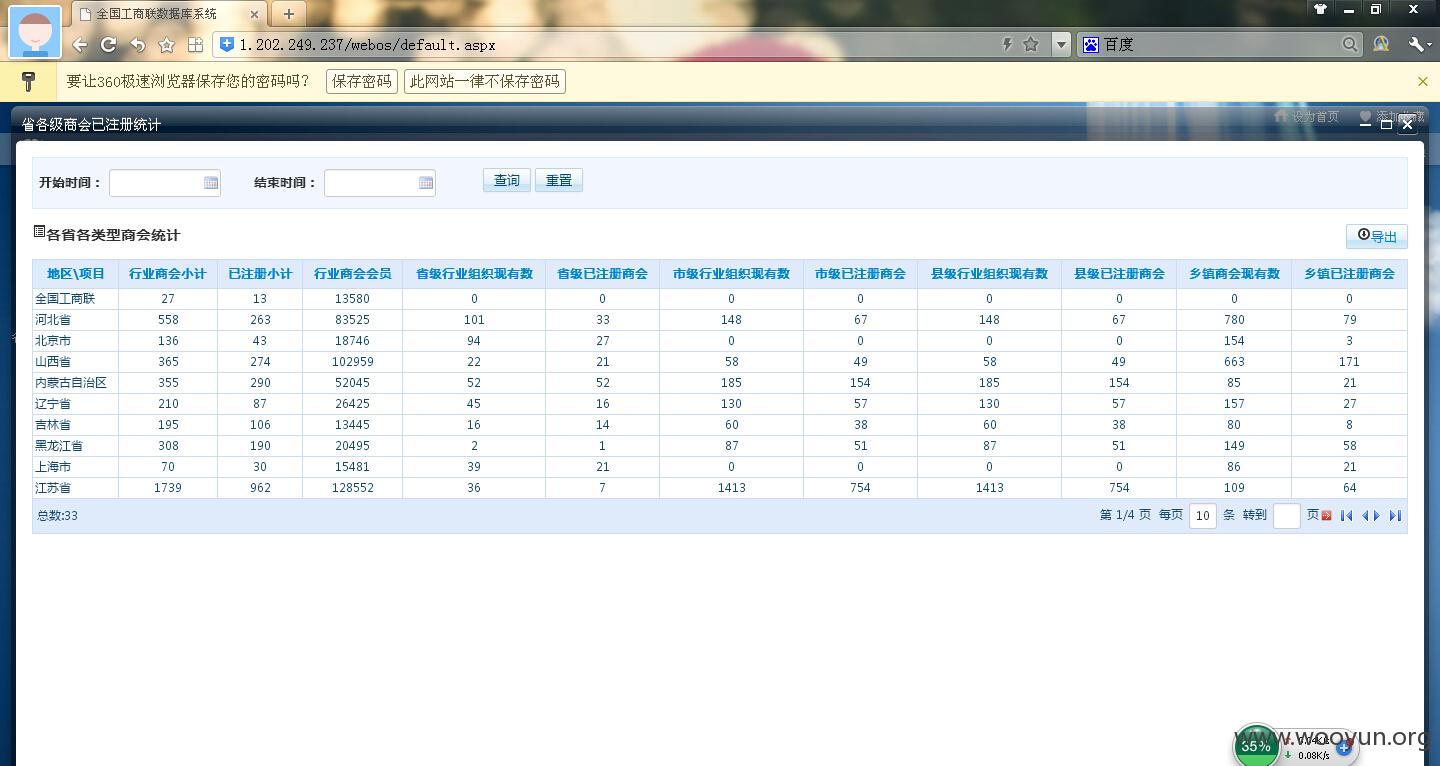The height and width of the screenshot is (766, 1440).
Task: Click the 转到 page number field
Action: pos(1287,516)
